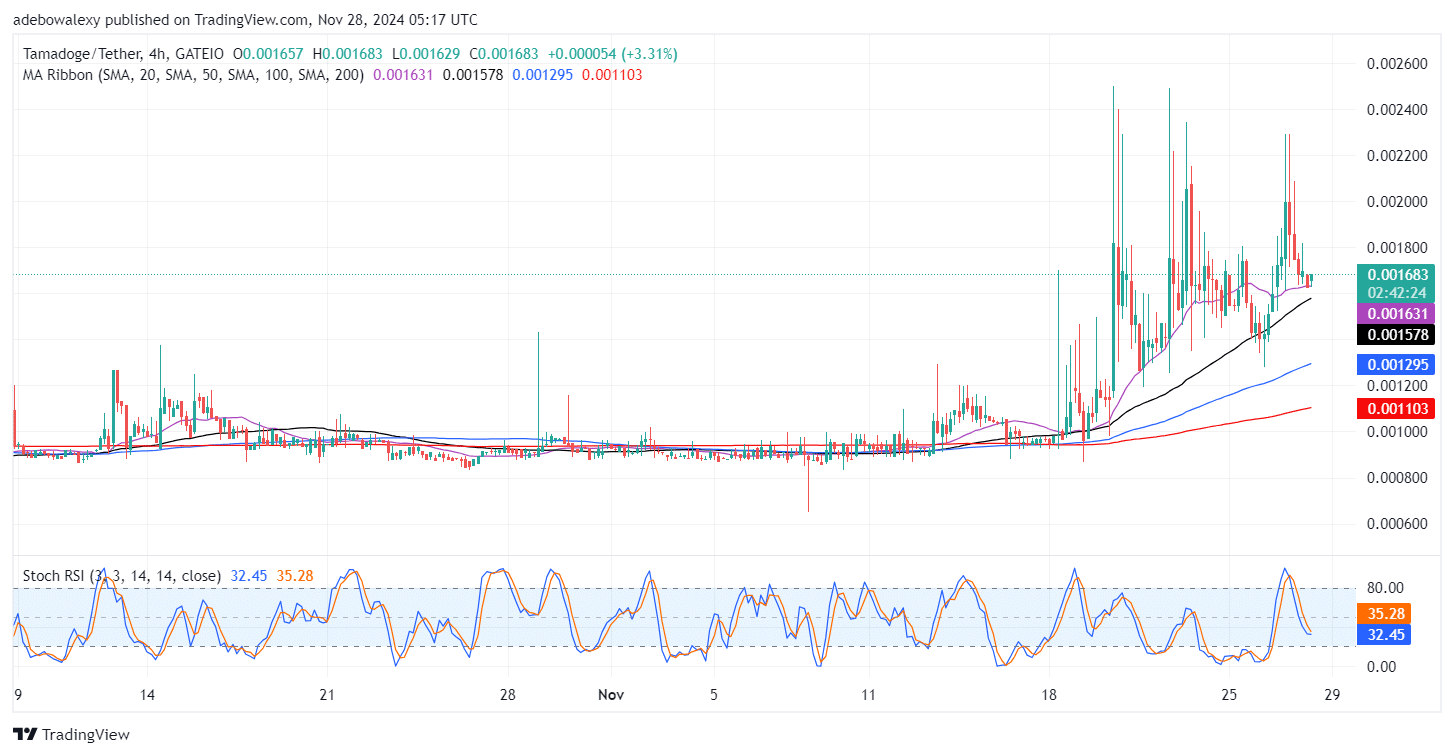Image resolution: width=1454 pixels, height=756 pixels.
Task: Click the current price label 0.001683
Action: (x=1395, y=274)
